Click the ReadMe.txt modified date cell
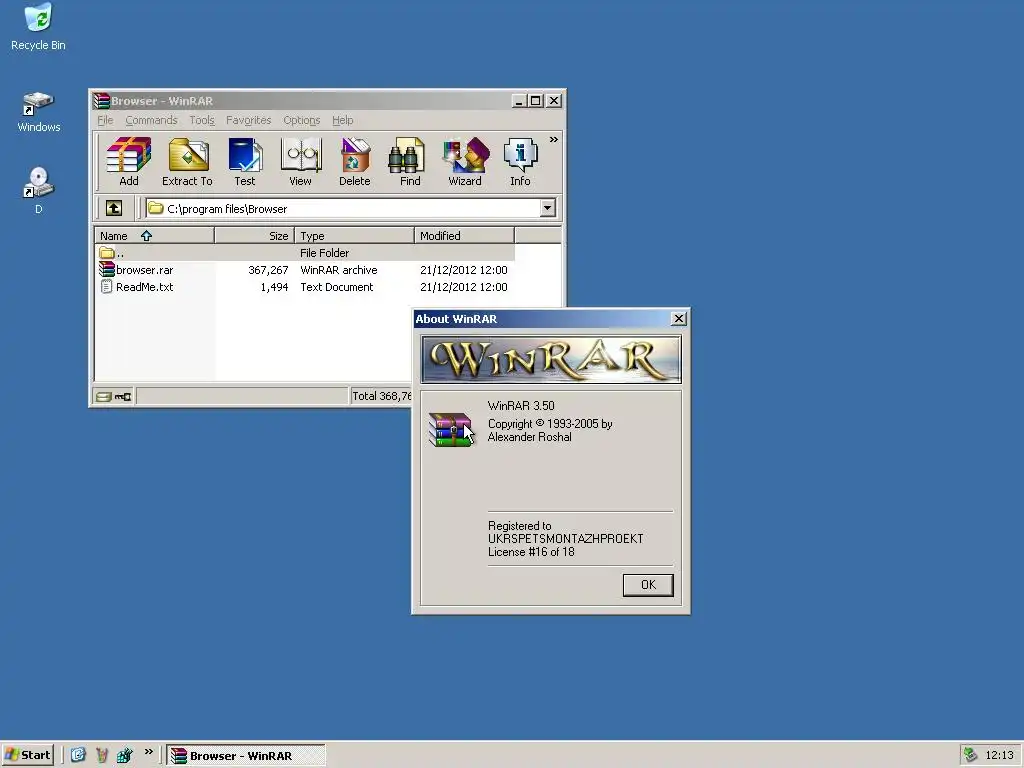1024x768 pixels. pyautogui.click(x=464, y=287)
